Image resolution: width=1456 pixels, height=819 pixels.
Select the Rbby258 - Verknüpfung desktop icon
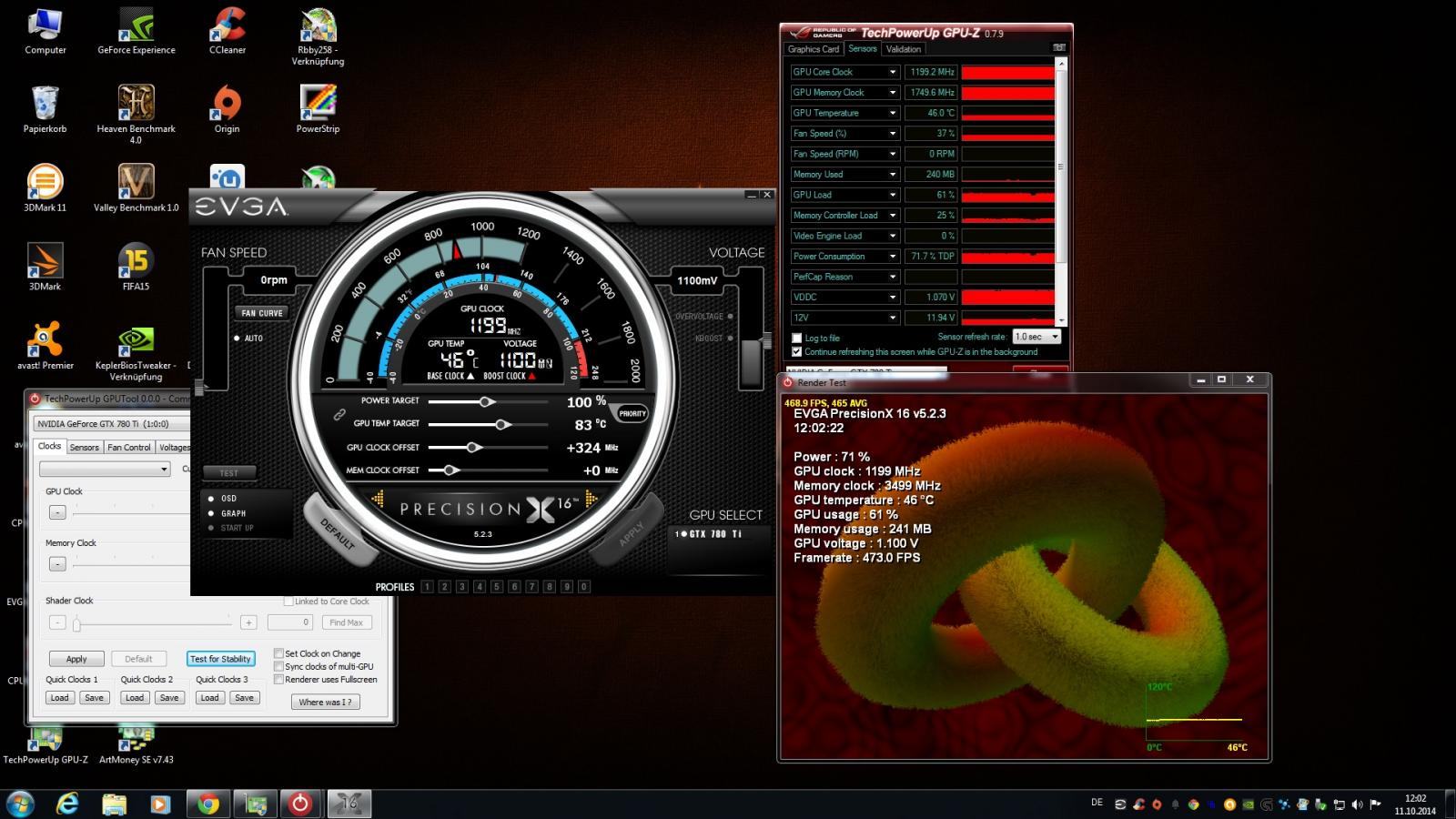click(318, 37)
